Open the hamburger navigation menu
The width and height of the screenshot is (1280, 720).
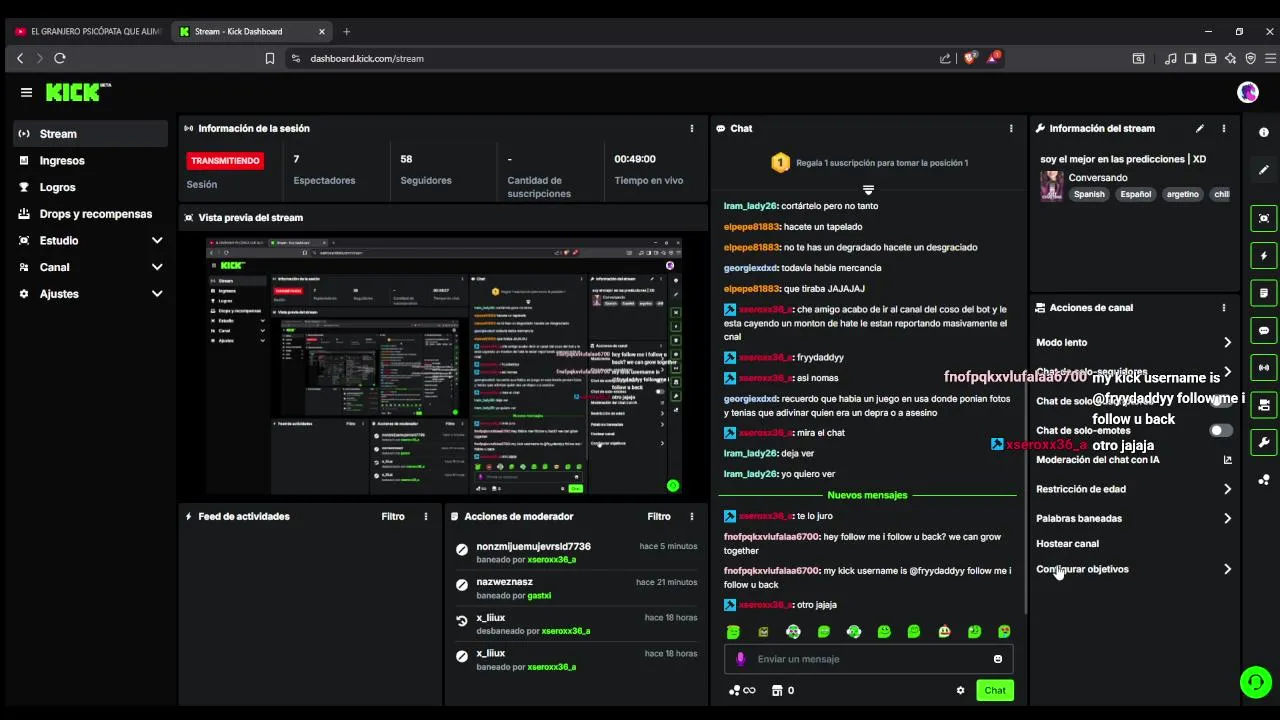26,92
